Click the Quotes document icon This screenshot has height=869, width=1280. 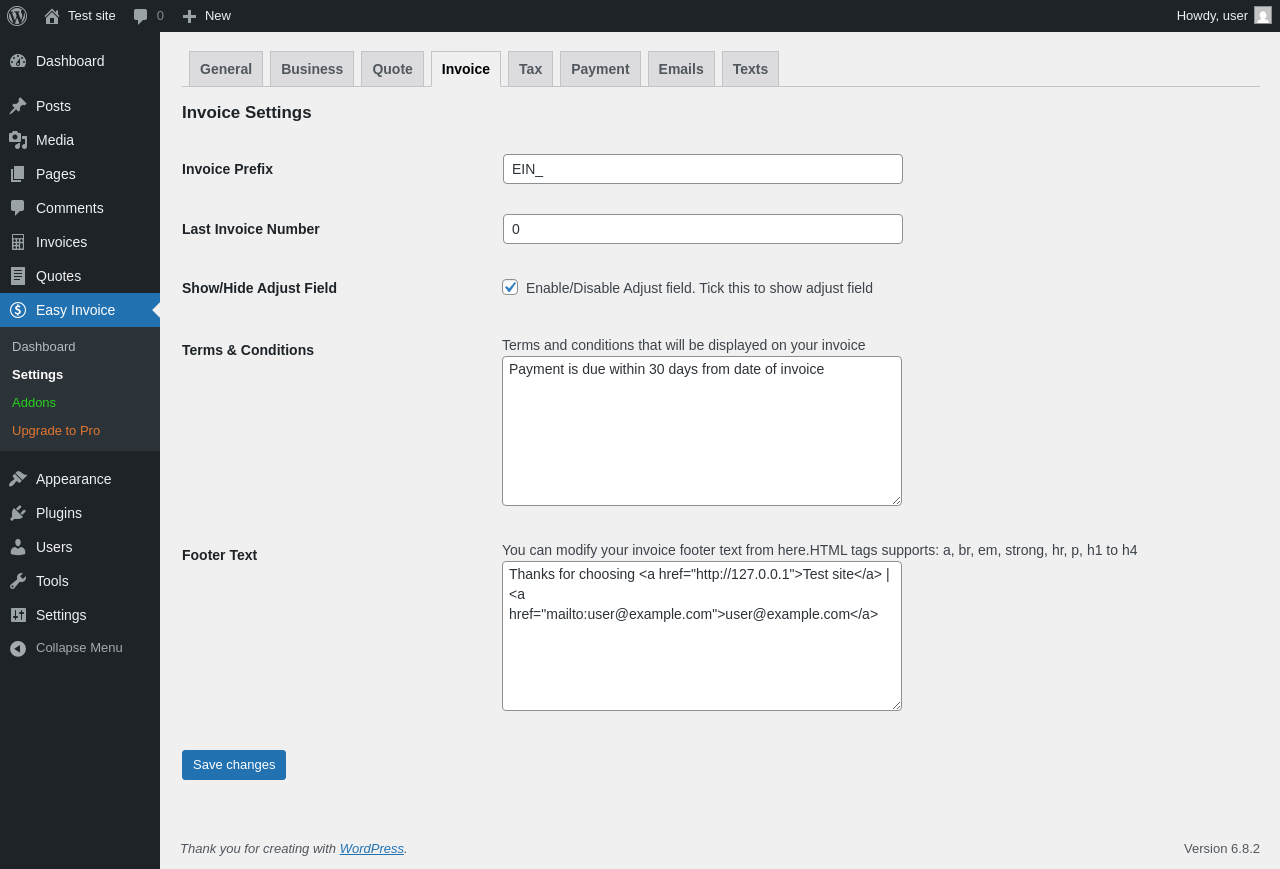[18, 276]
